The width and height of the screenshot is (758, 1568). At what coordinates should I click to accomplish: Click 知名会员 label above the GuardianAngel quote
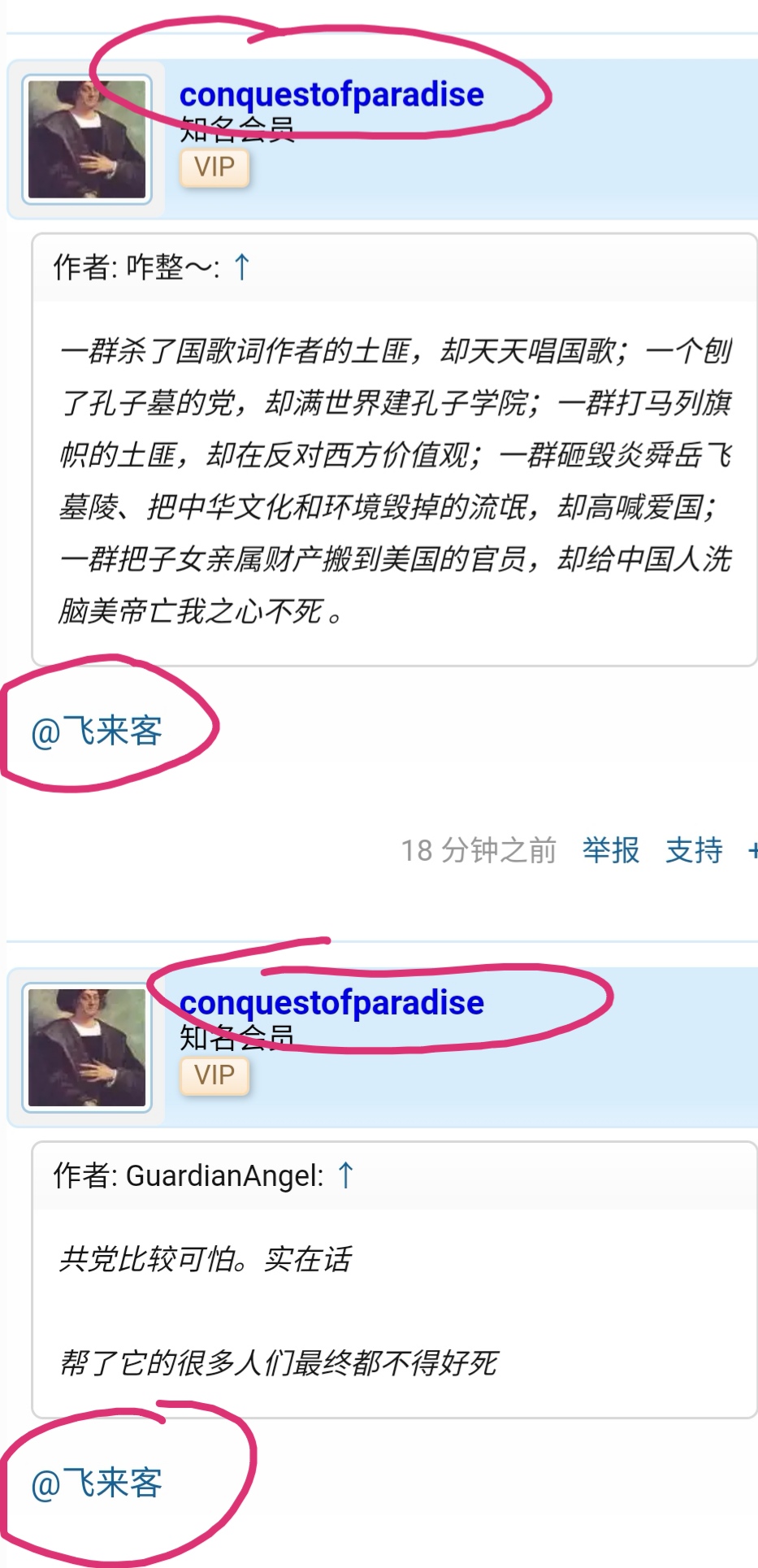[236, 1037]
